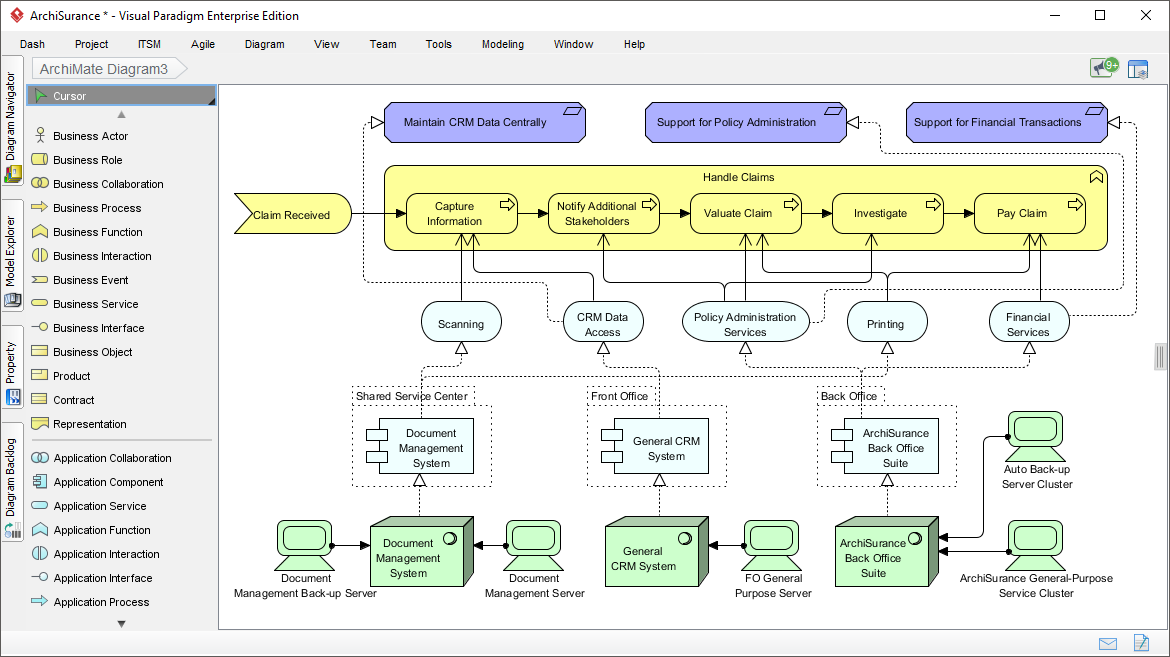Screen dimensions: 1170x657
Task: Click the layers panel icon in the toolbar
Action: coord(1138,68)
